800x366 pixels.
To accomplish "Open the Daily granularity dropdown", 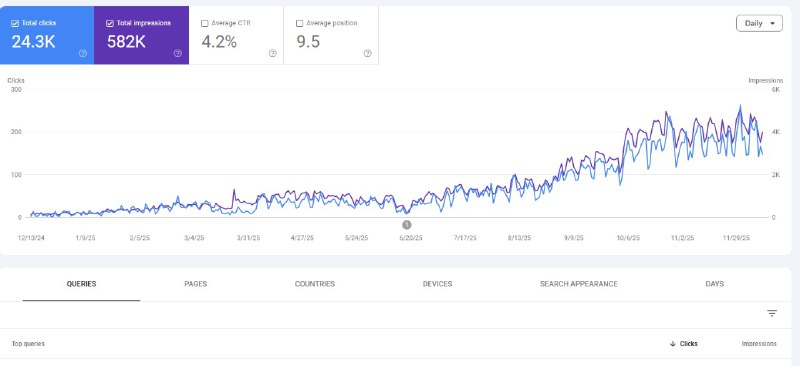I will point(759,23).
